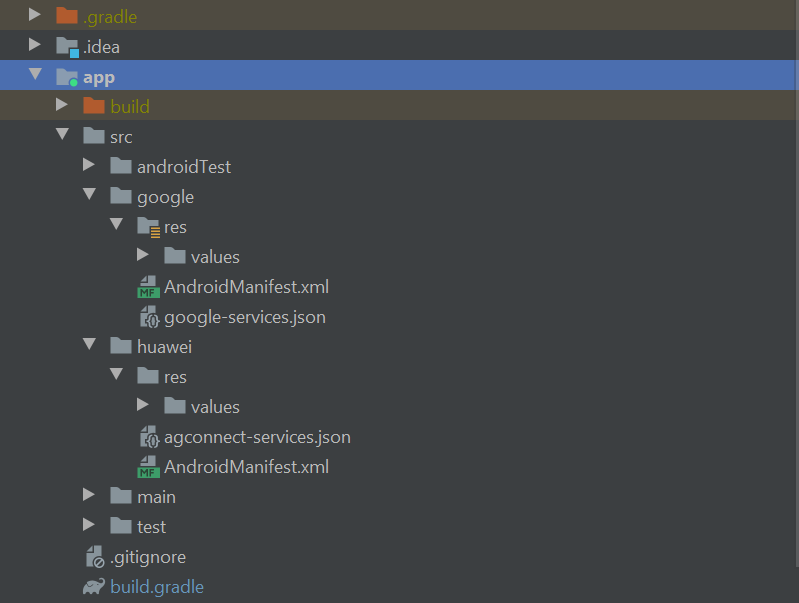Select the build folder name

(x=130, y=107)
